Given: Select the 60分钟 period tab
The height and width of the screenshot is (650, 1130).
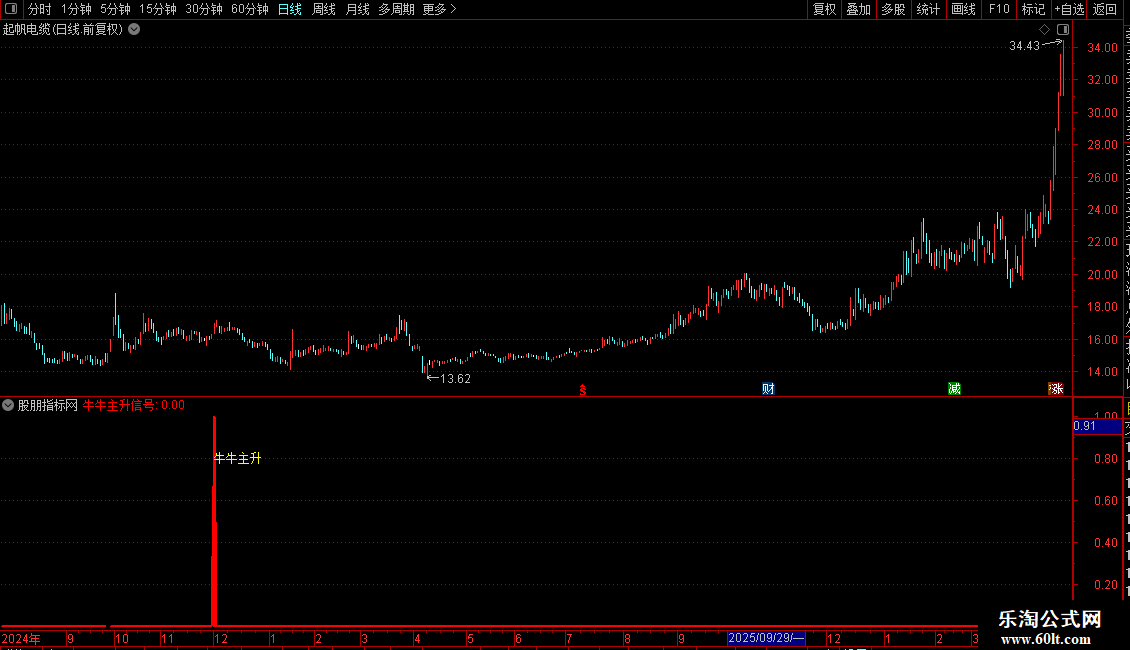Looking at the screenshot, I should pyautogui.click(x=250, y=9).
